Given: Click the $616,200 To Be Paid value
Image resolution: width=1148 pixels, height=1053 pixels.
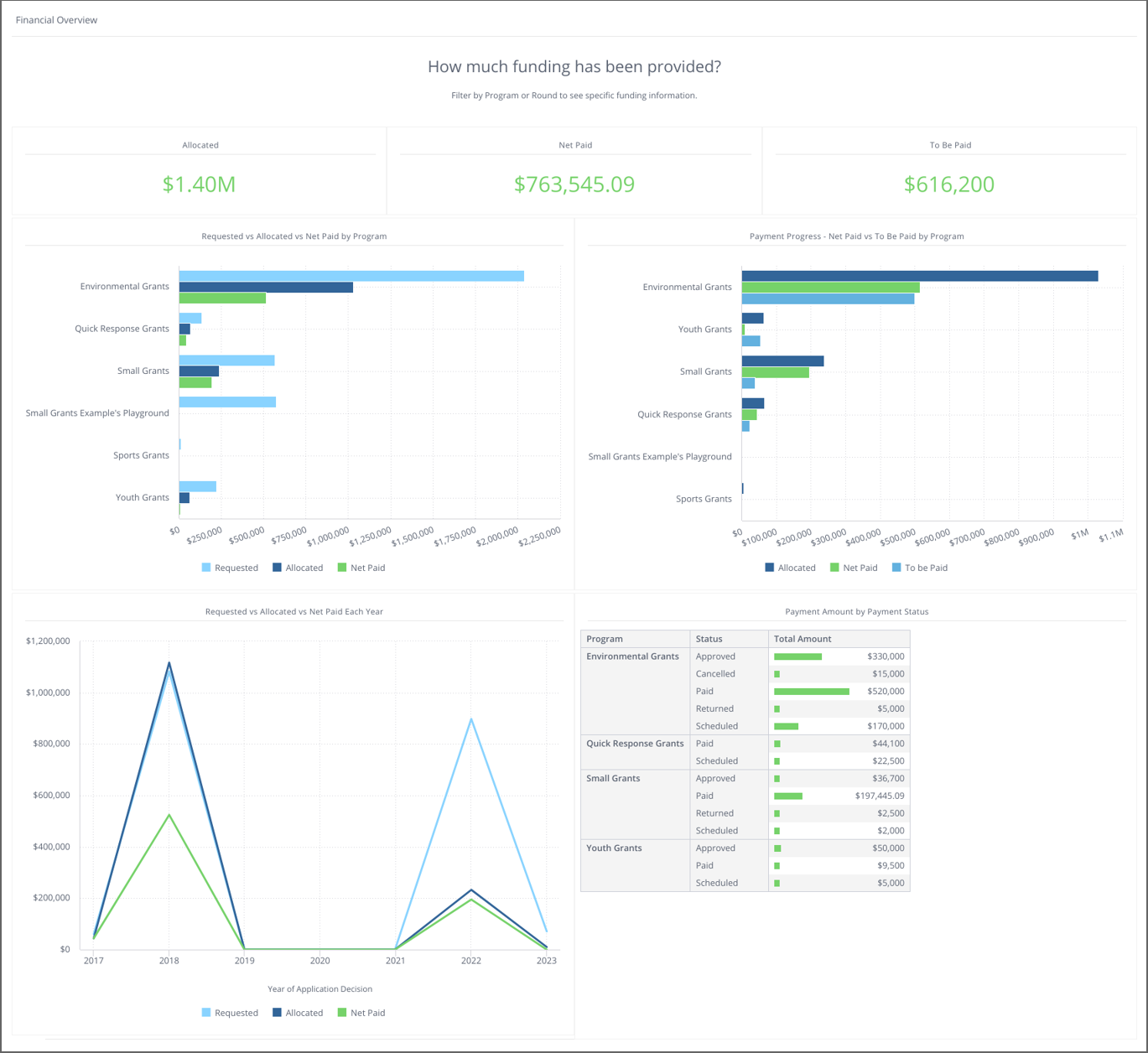Looking at the screenshot, I should click(x=949, y=184).
